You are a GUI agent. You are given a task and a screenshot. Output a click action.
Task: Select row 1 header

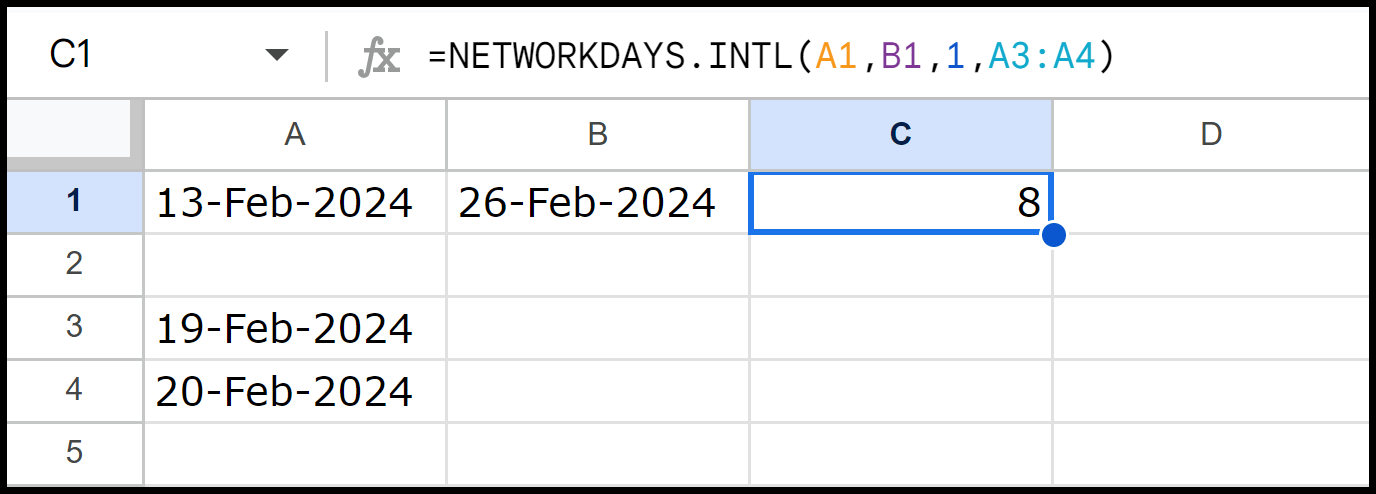click(x=74, y=202)
